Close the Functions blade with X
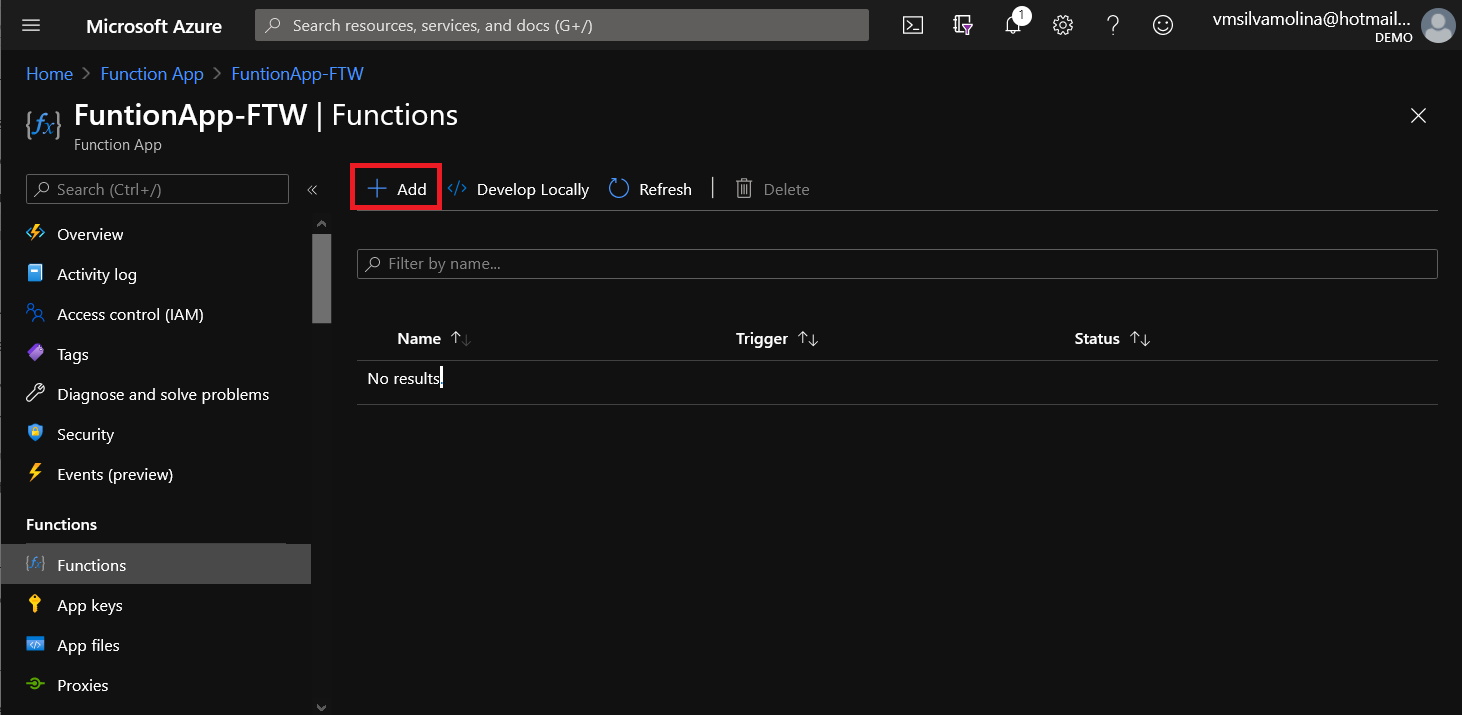Image resolution: width=1462 pixels, height=715 pixels. coord(1418,116)
